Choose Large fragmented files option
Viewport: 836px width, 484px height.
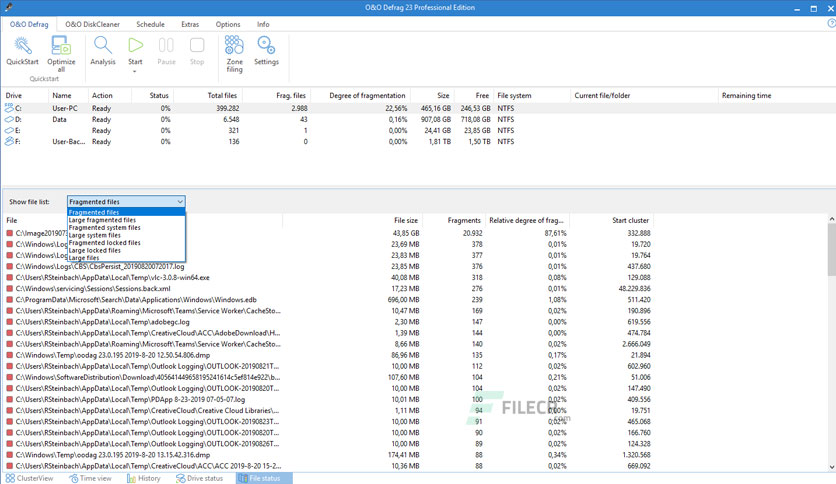(126, 220)
